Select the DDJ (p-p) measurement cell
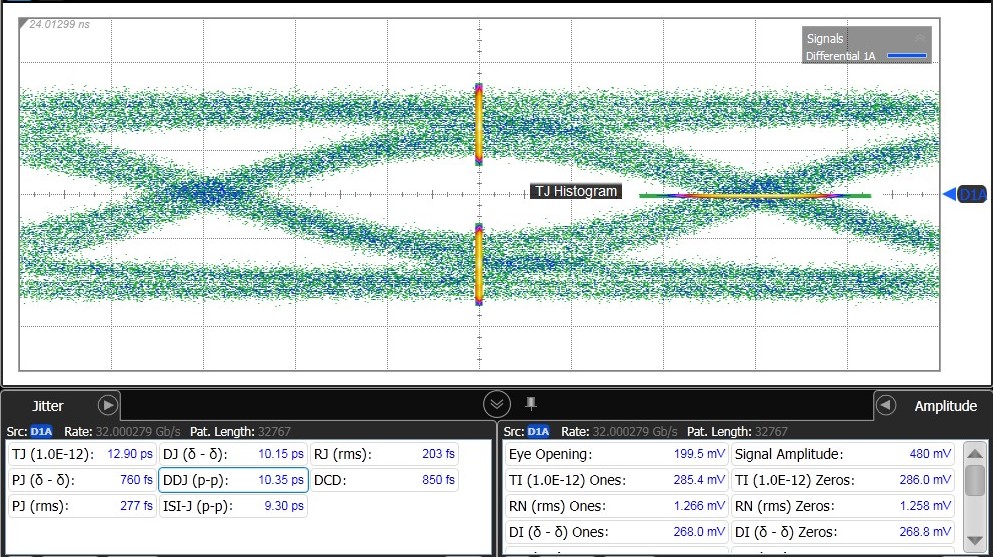Image resolution: width=993 pixels, height=557 pixels. pyautogui.click(x=233, y=480)
